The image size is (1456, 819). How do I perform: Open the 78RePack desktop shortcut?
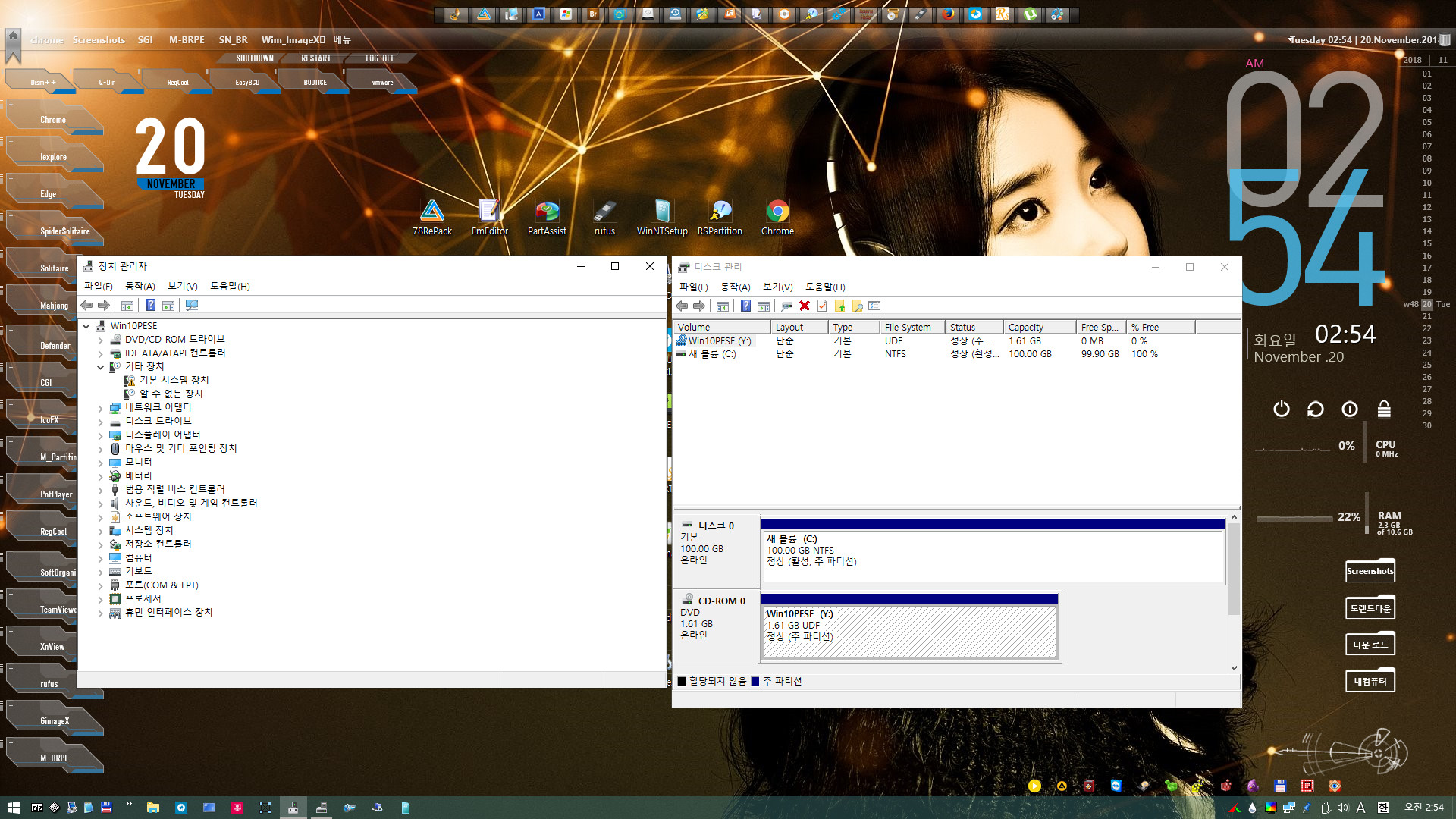tap(432, 217)
